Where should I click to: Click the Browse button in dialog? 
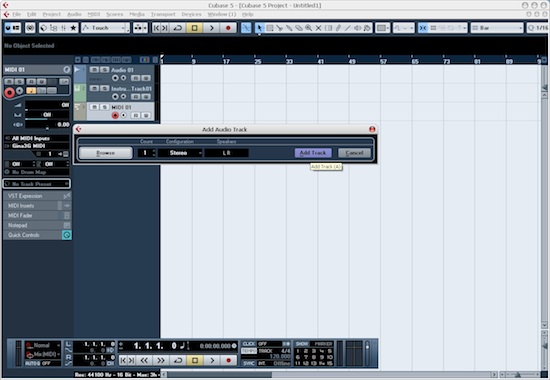(106, 153)
